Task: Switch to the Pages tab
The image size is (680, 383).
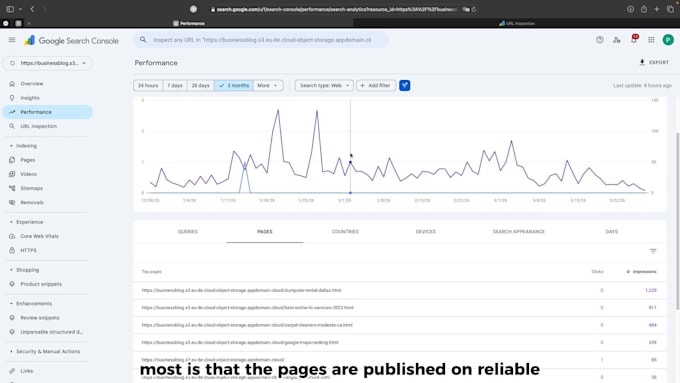Action: [265, 232]
